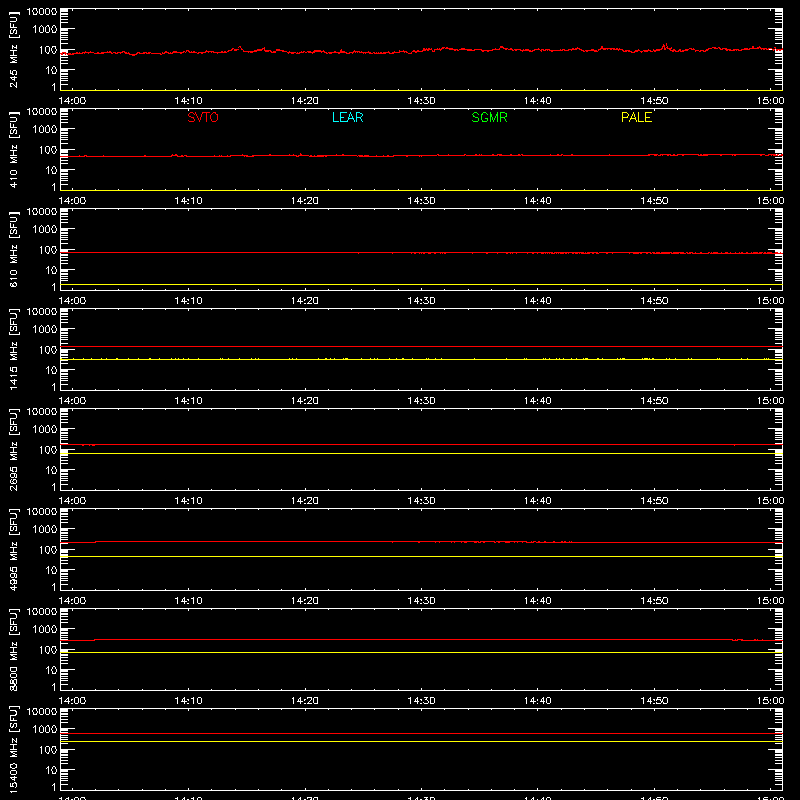Click the 1415 MHz [SFU] axis title
The width and height of the screenshot is (800, 800).
click(x=13, y=349)
